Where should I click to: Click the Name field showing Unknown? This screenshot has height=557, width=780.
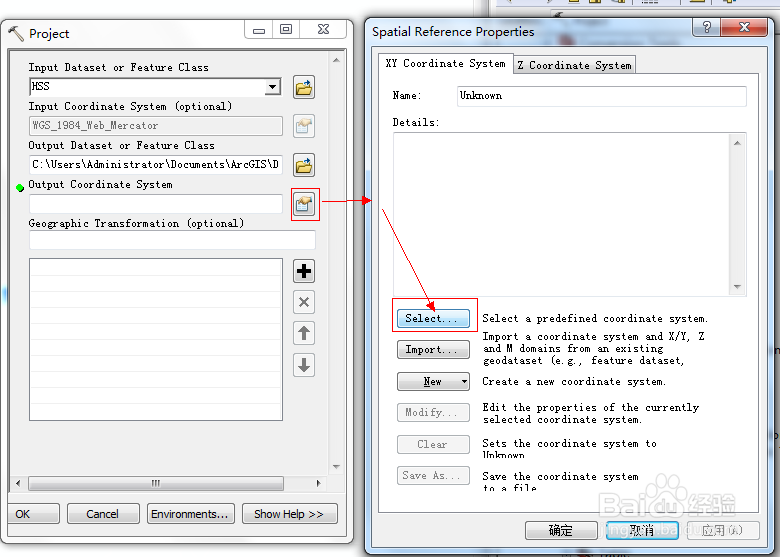[601, 96]
